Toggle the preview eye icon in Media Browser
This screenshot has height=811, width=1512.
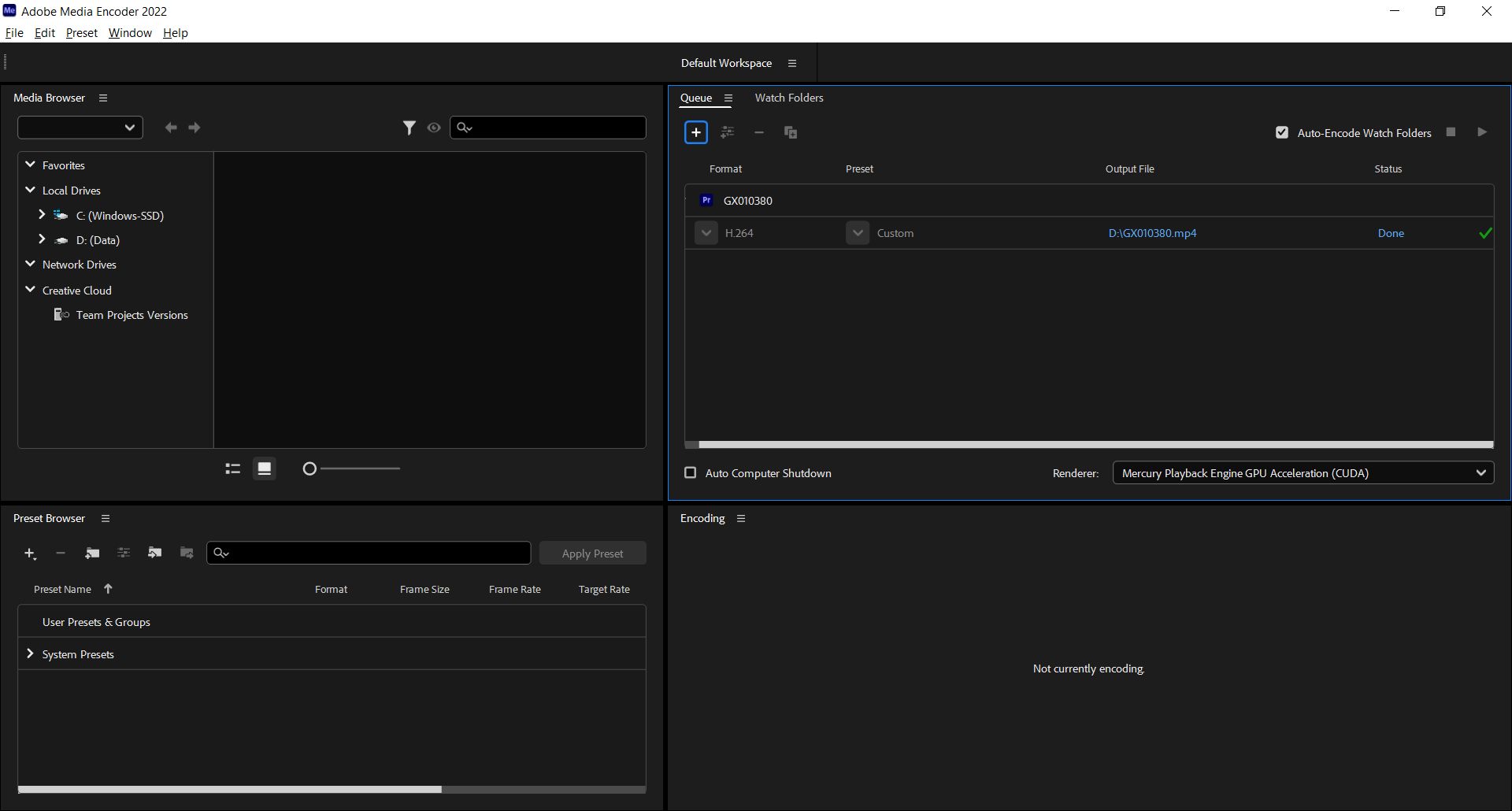coord(434,127)
